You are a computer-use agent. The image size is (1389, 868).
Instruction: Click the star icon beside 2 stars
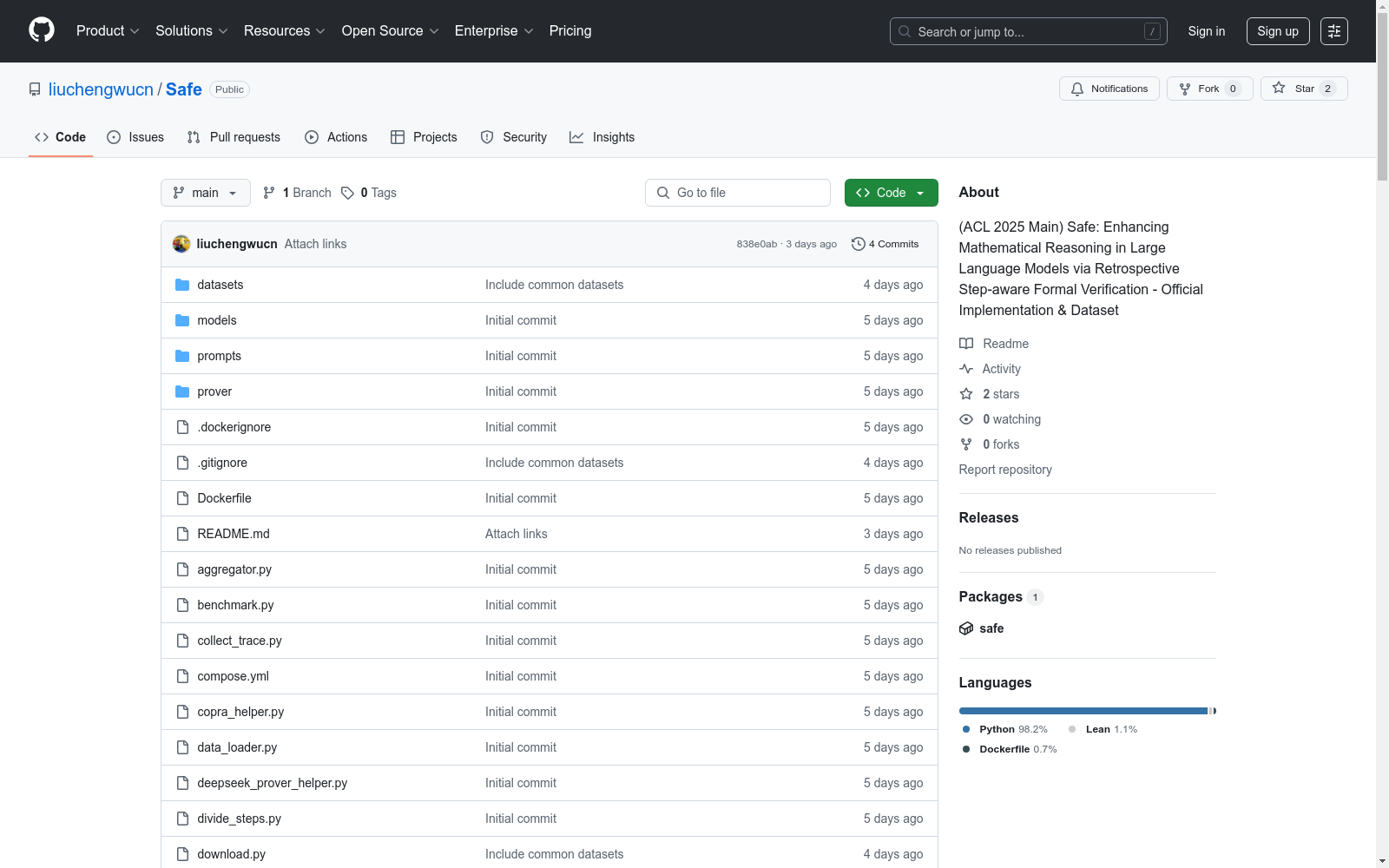(966, 394)
